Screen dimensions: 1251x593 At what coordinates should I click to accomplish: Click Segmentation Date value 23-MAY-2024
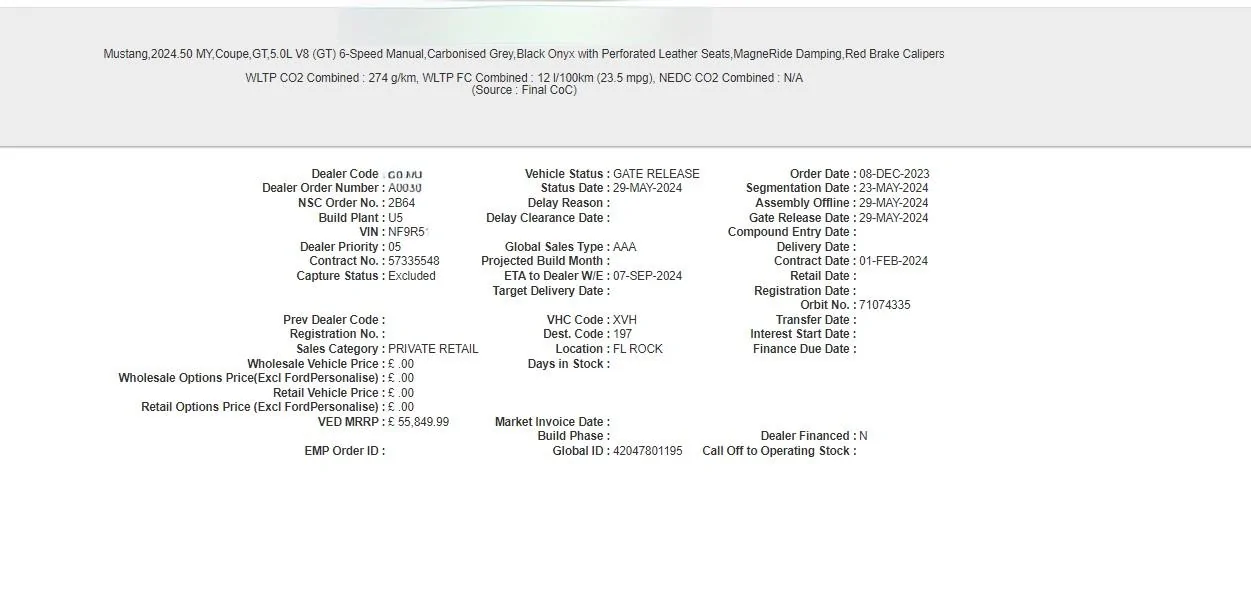tap(894, 188)
